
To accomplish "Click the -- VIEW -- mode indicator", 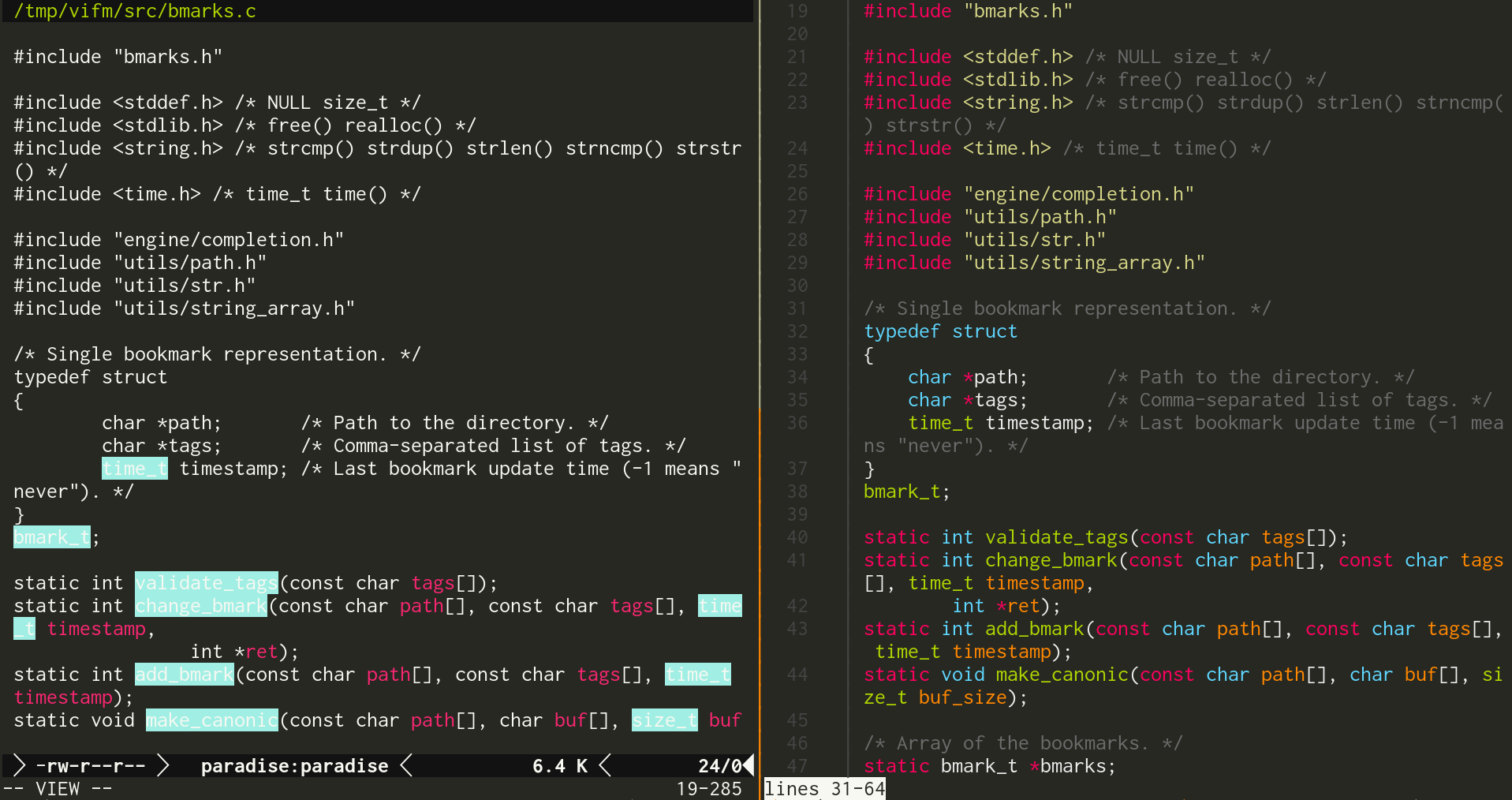I will click(55, 788).
